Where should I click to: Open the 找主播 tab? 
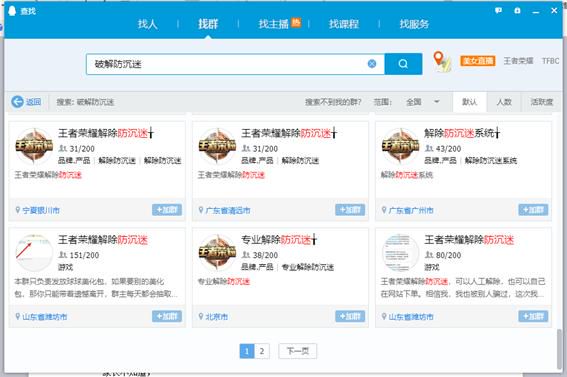point(274,24)
